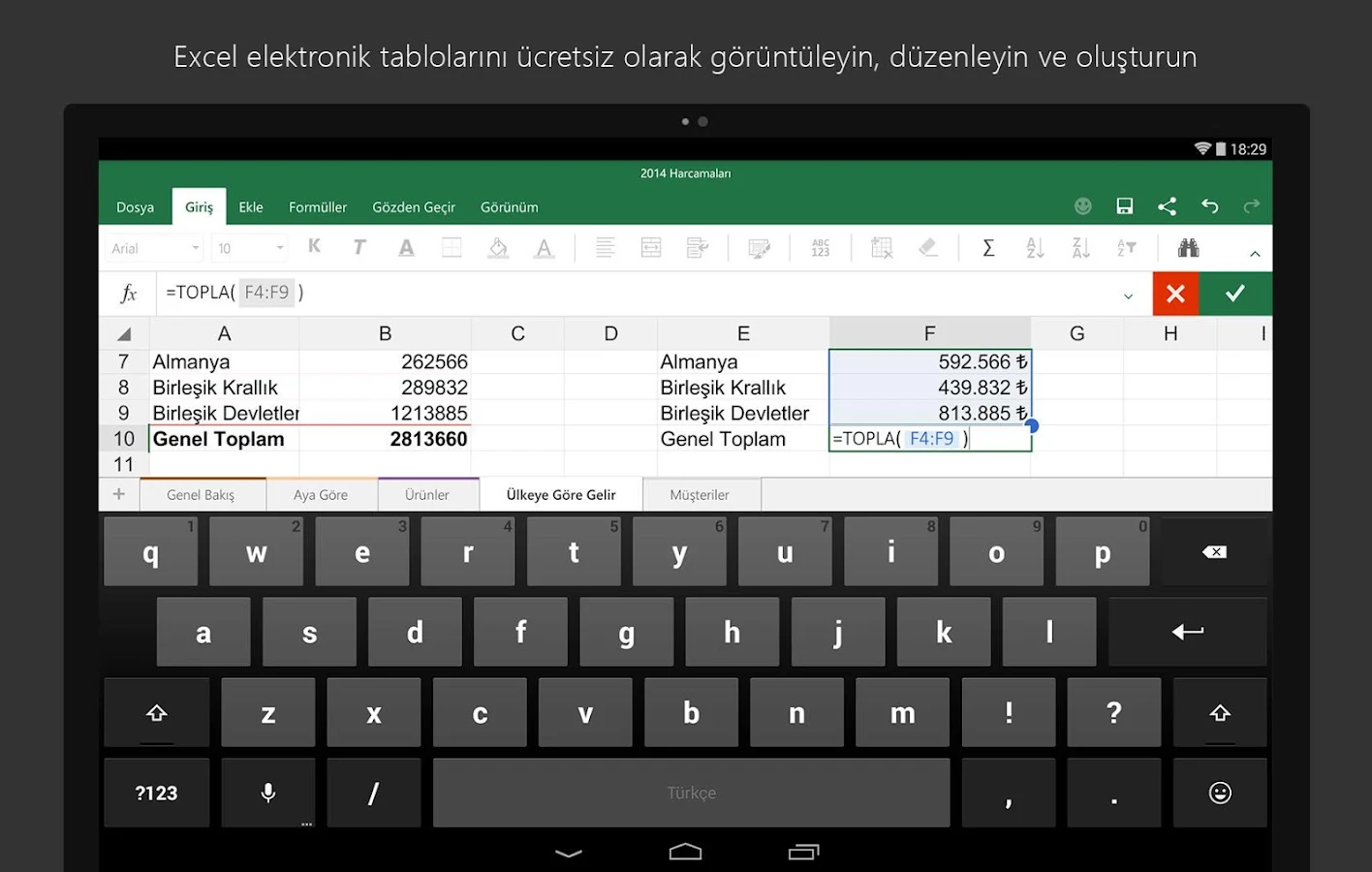Image resolution: width=1372 pixels, height=872 pixels.
Task: Open the font size 10 dropdown
Action: 248,247
